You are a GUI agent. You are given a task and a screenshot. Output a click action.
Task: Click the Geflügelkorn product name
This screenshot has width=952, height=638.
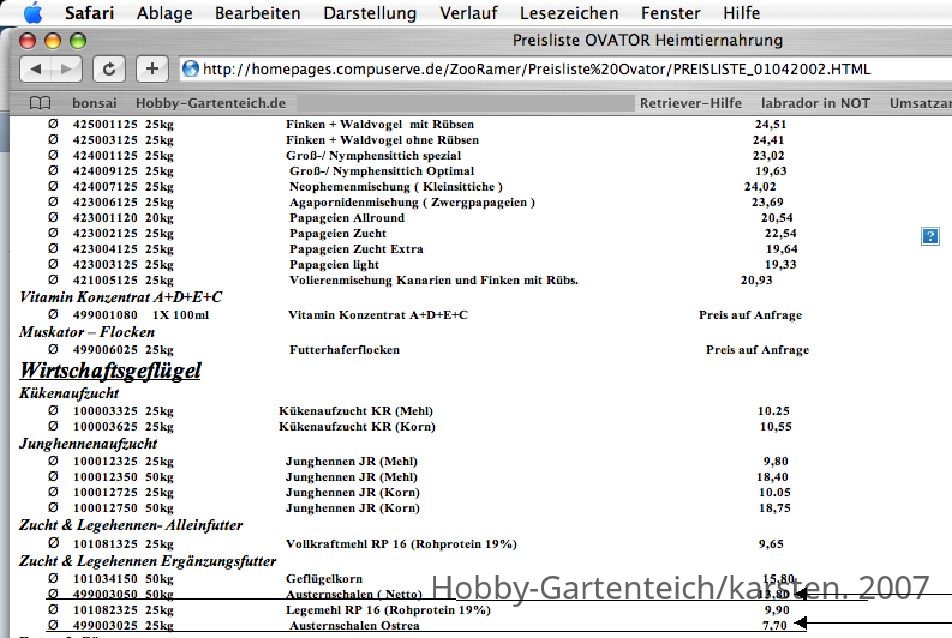click(x=324, y=579)
